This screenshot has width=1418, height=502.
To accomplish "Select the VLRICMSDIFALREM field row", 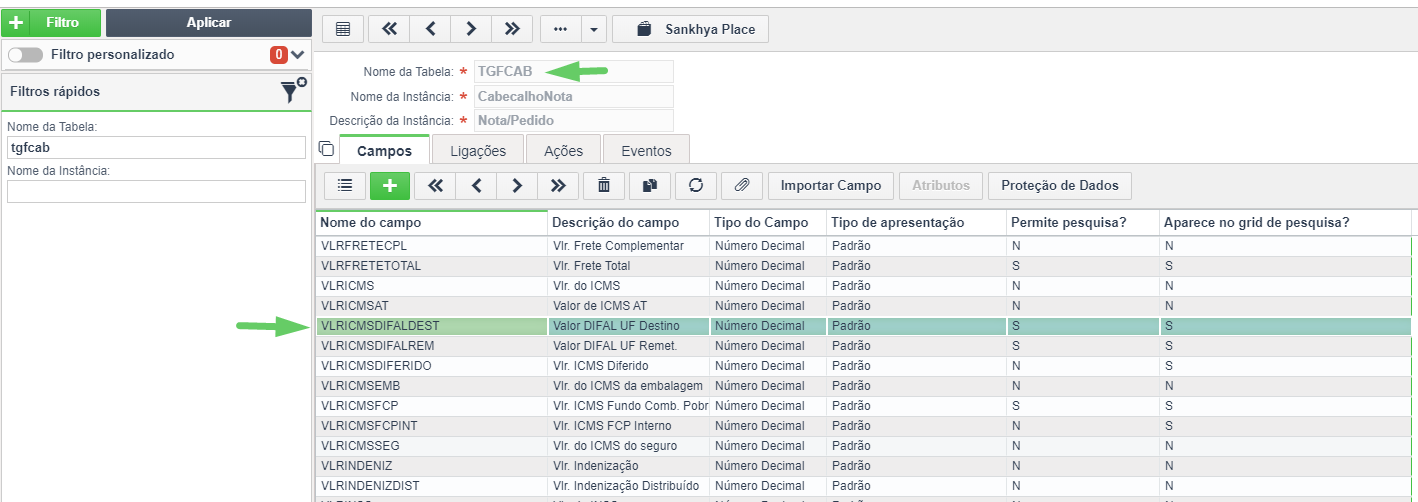I will 863,345.
